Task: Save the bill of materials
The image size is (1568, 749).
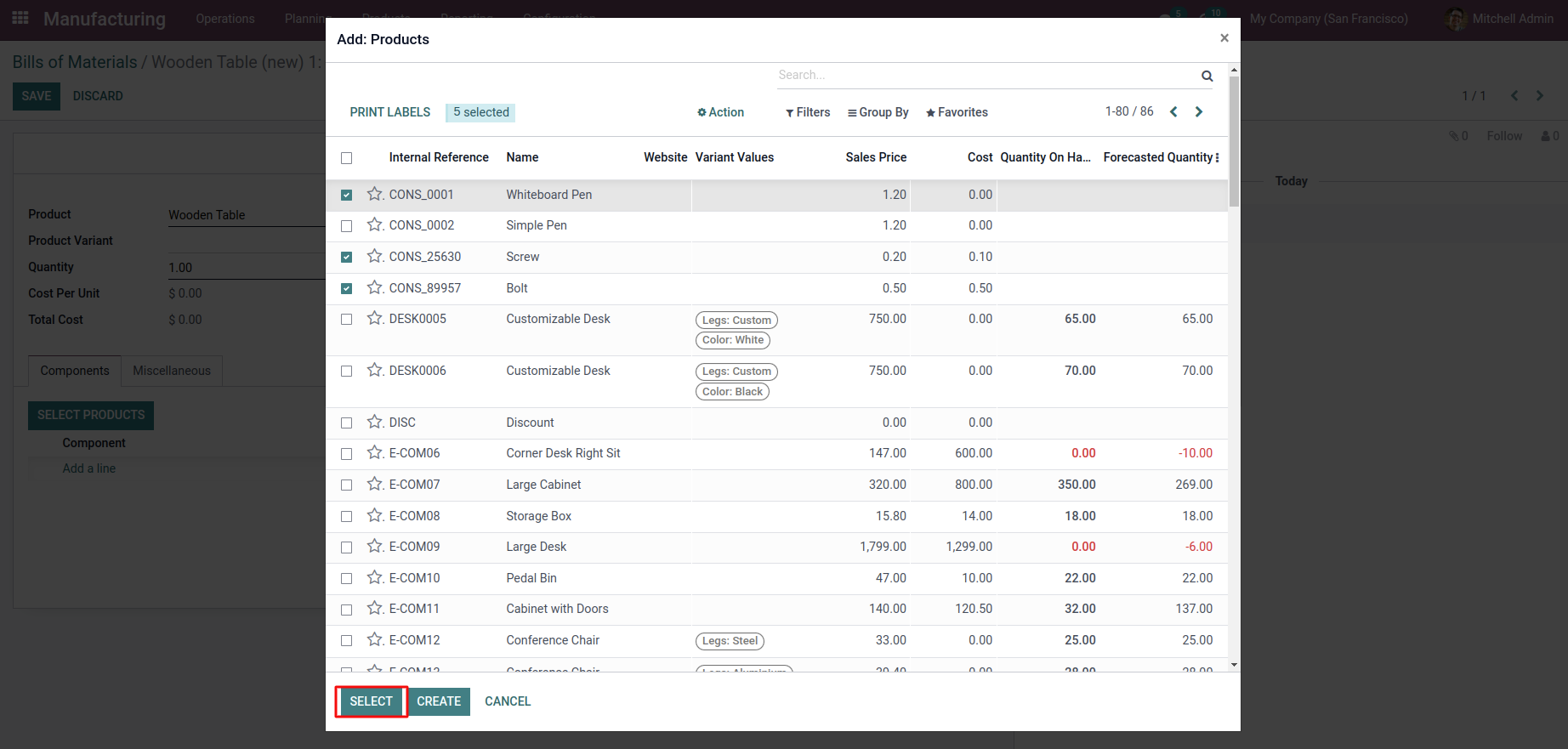Action: 37,96
